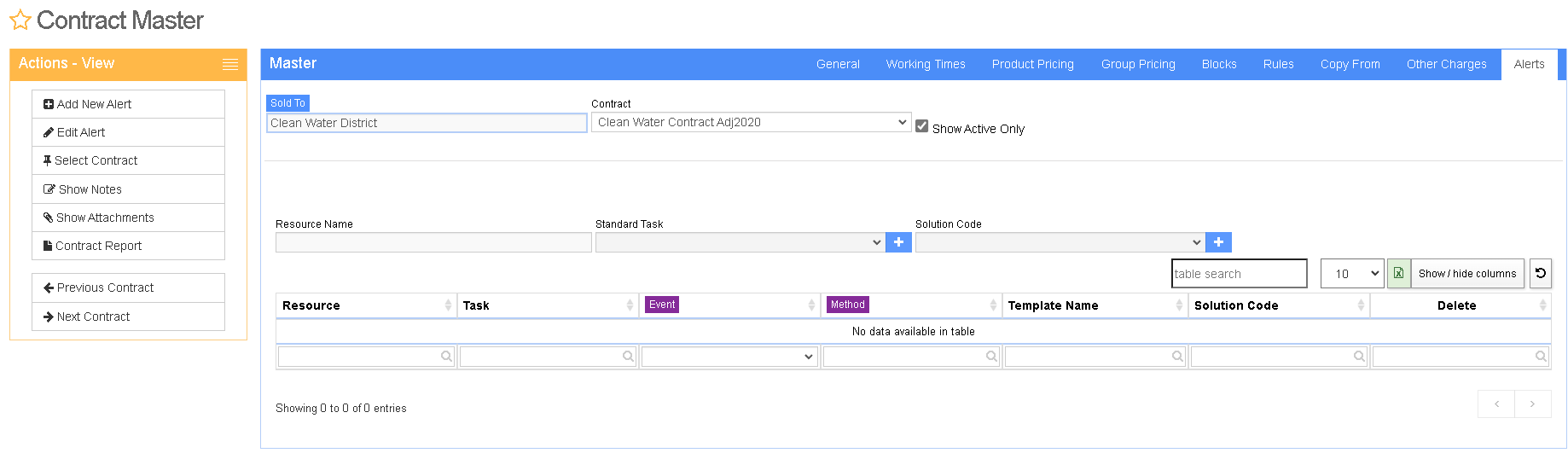Open the Event column filter dropdown
The height and width of the screenshot is (453, 1568).
[729, 357]
